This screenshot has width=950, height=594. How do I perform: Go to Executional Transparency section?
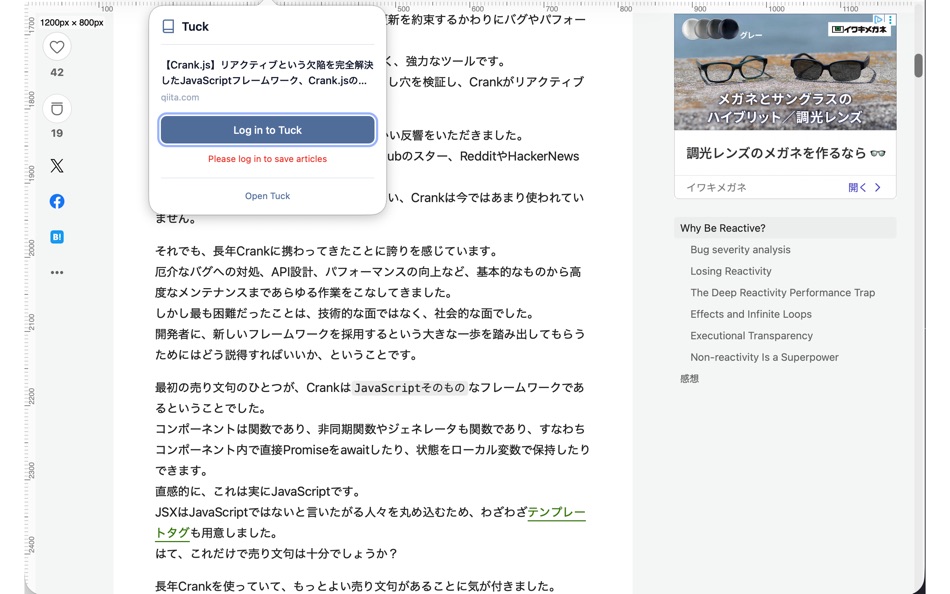751,336
